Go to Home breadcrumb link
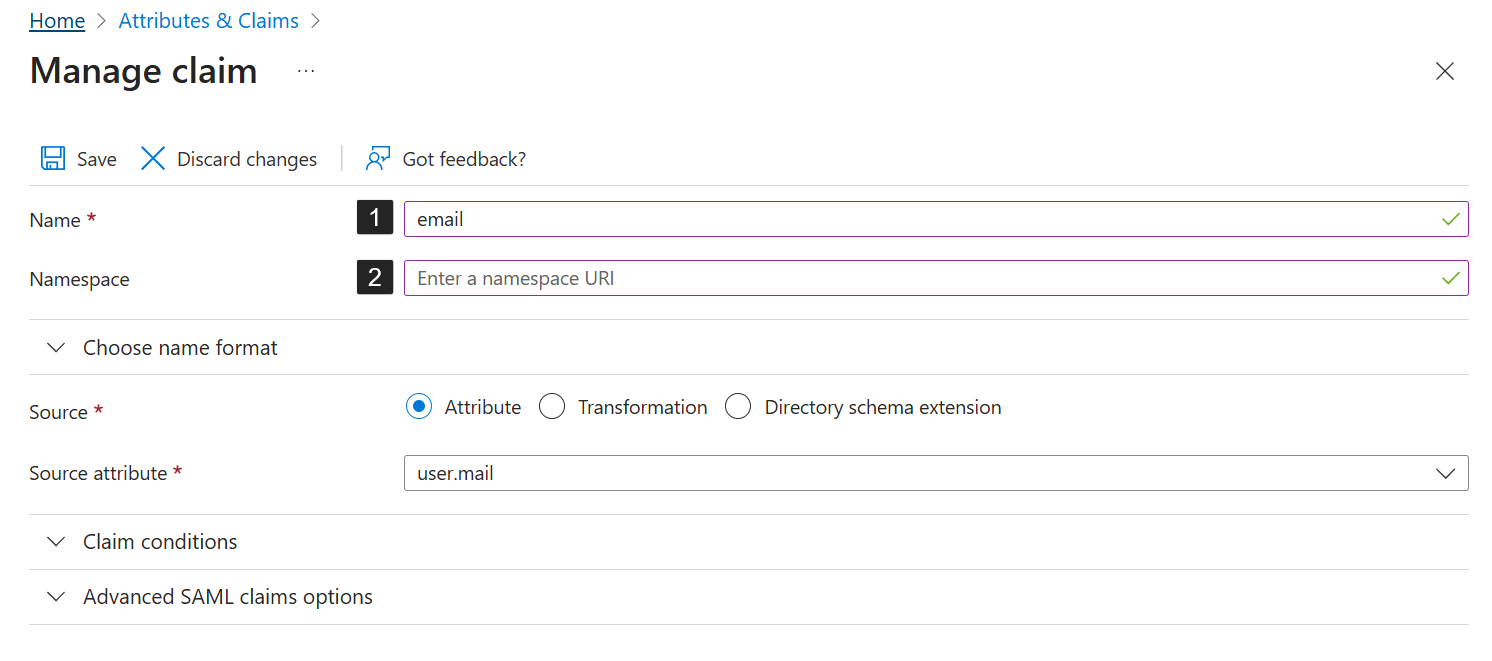Image resolution: width=1492 pixels, height=661 pixels. [x=57, y=21]
